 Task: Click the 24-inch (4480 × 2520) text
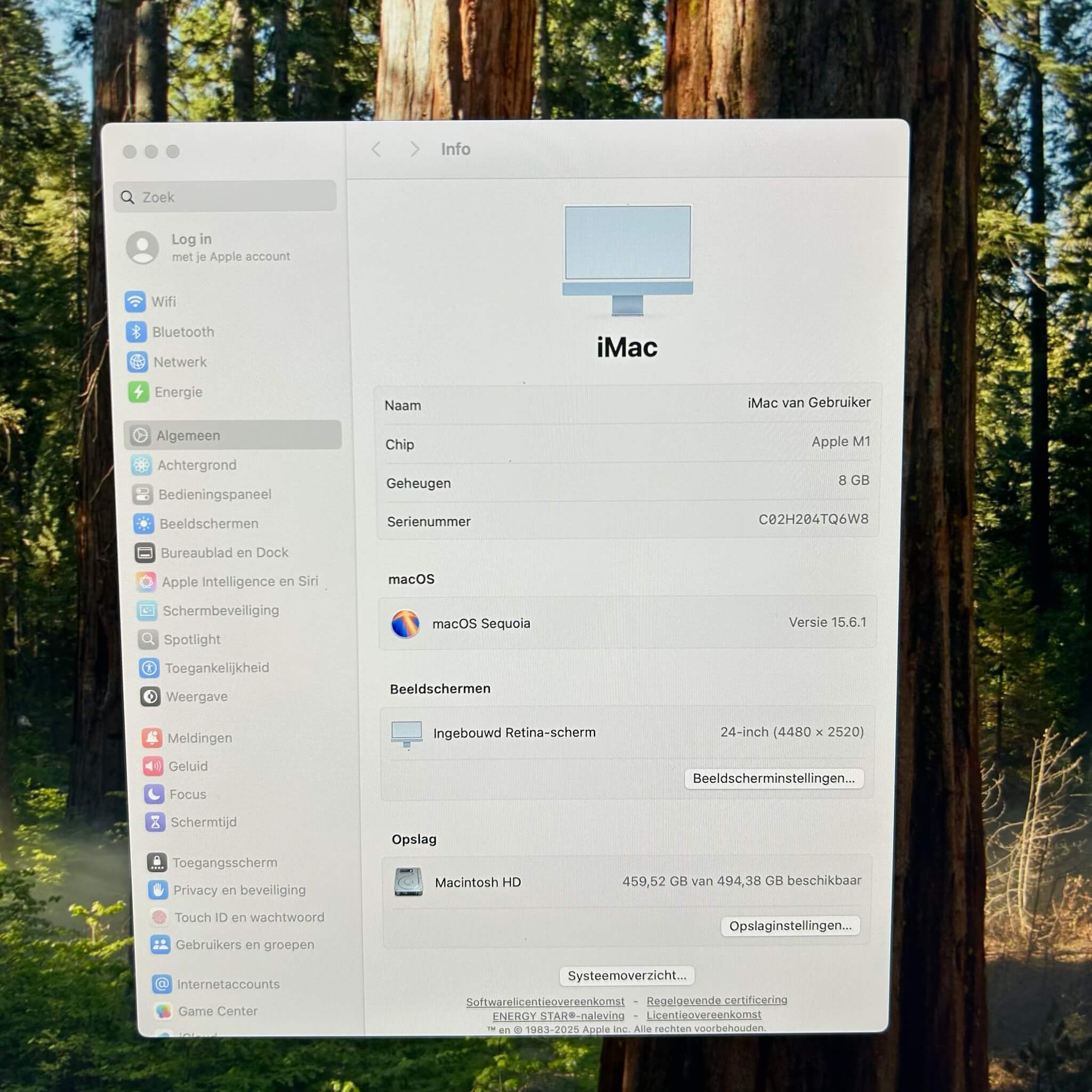(792, 732)
